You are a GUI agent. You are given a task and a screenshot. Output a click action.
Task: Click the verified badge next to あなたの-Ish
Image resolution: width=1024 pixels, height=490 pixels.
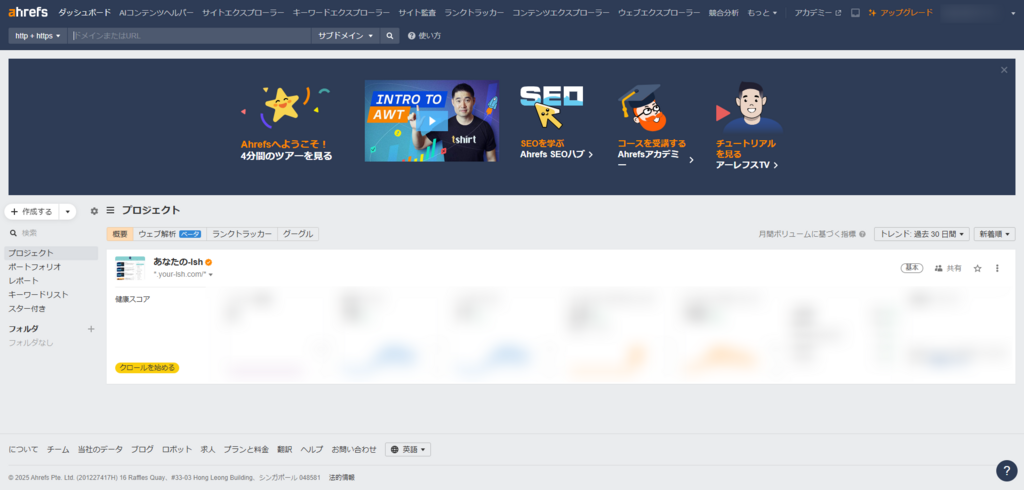coord(209,262)
